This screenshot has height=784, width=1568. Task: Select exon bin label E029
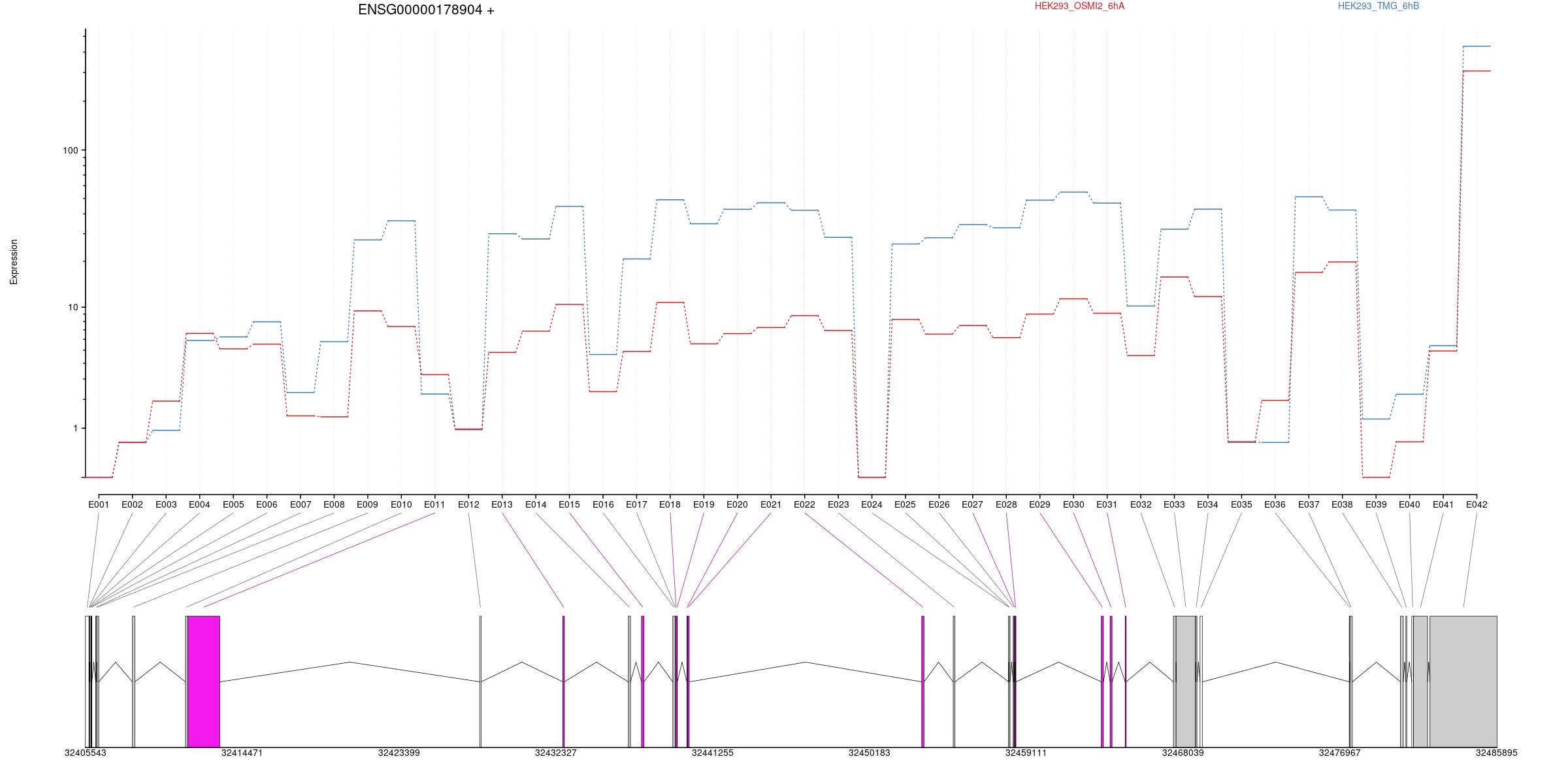[x=1039, y=504]
